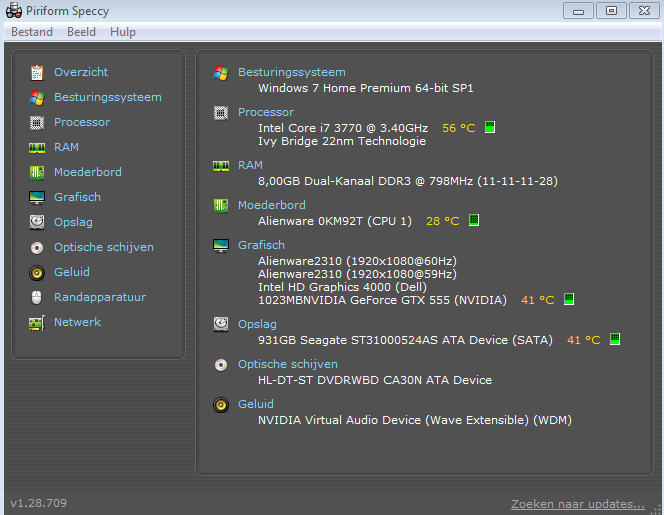Click the RAM heading in summary
The image size is (664, 515).
pyautogui.click(x=250, y=165)
